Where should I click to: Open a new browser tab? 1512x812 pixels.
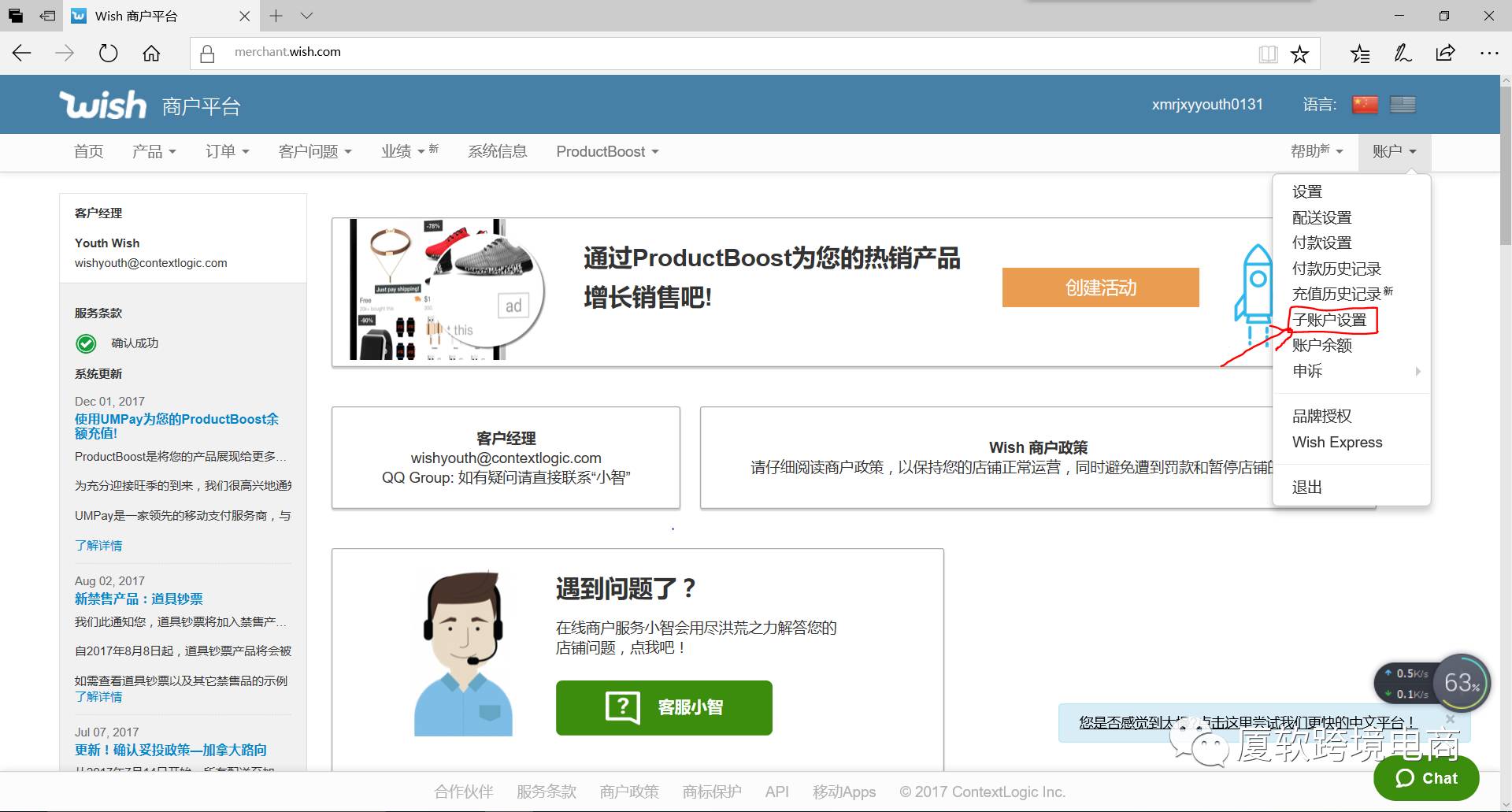pyautogui.click(x=276, y=16)
